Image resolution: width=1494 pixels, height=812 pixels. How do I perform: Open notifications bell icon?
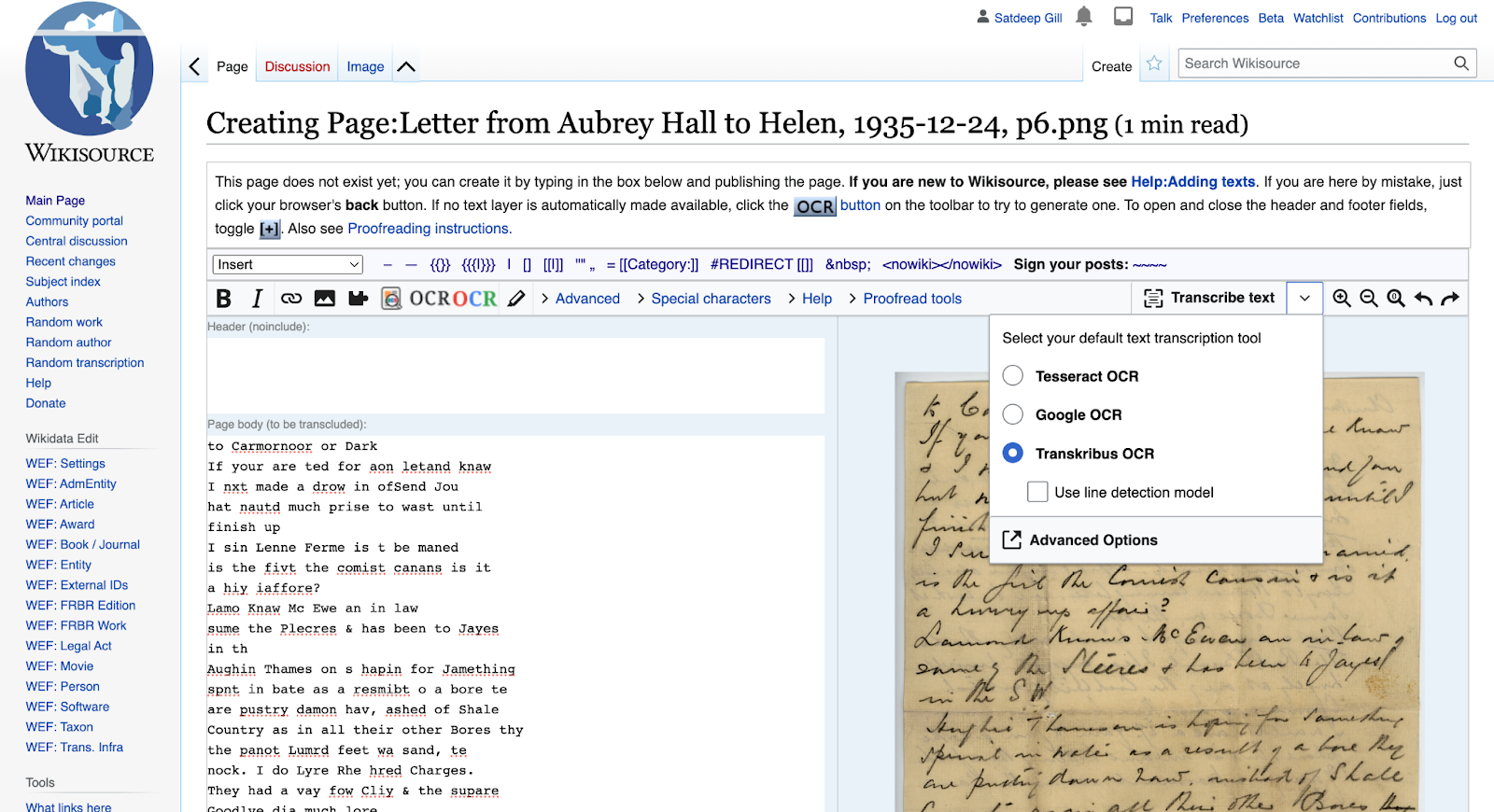[1084, 17]
